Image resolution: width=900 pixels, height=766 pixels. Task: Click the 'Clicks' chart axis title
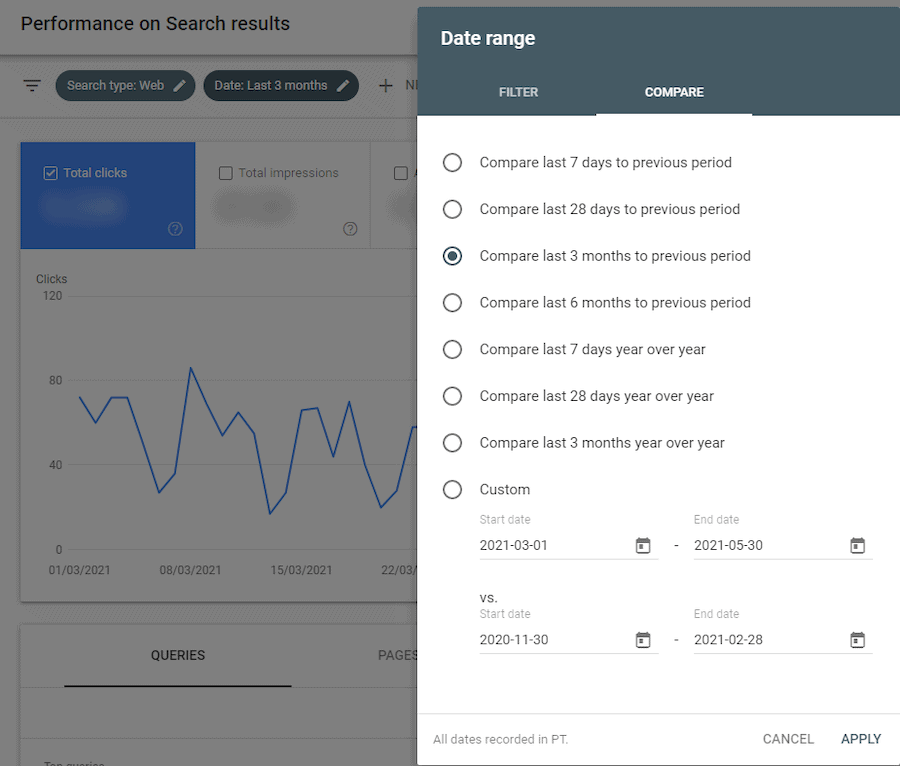click(x=52, y=279)
